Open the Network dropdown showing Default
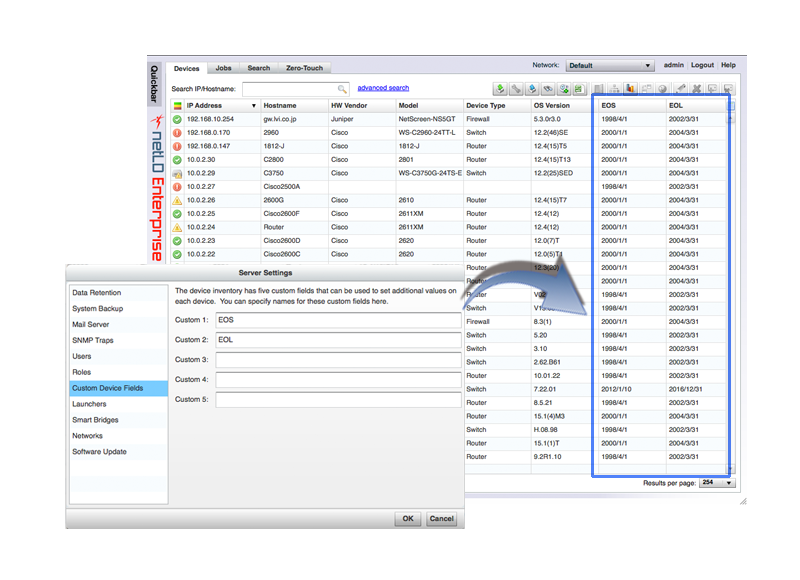 coord(610,66)
